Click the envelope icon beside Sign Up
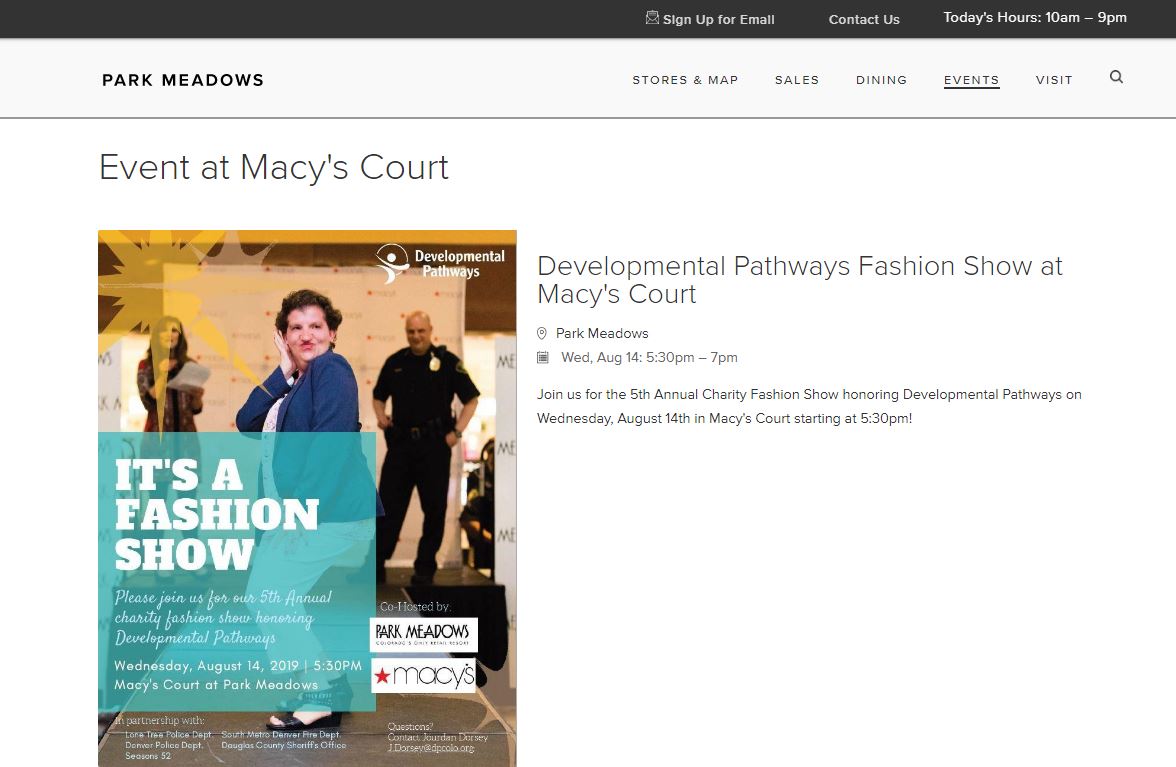The image size is (1176, 767). click(x=652, y=18)
